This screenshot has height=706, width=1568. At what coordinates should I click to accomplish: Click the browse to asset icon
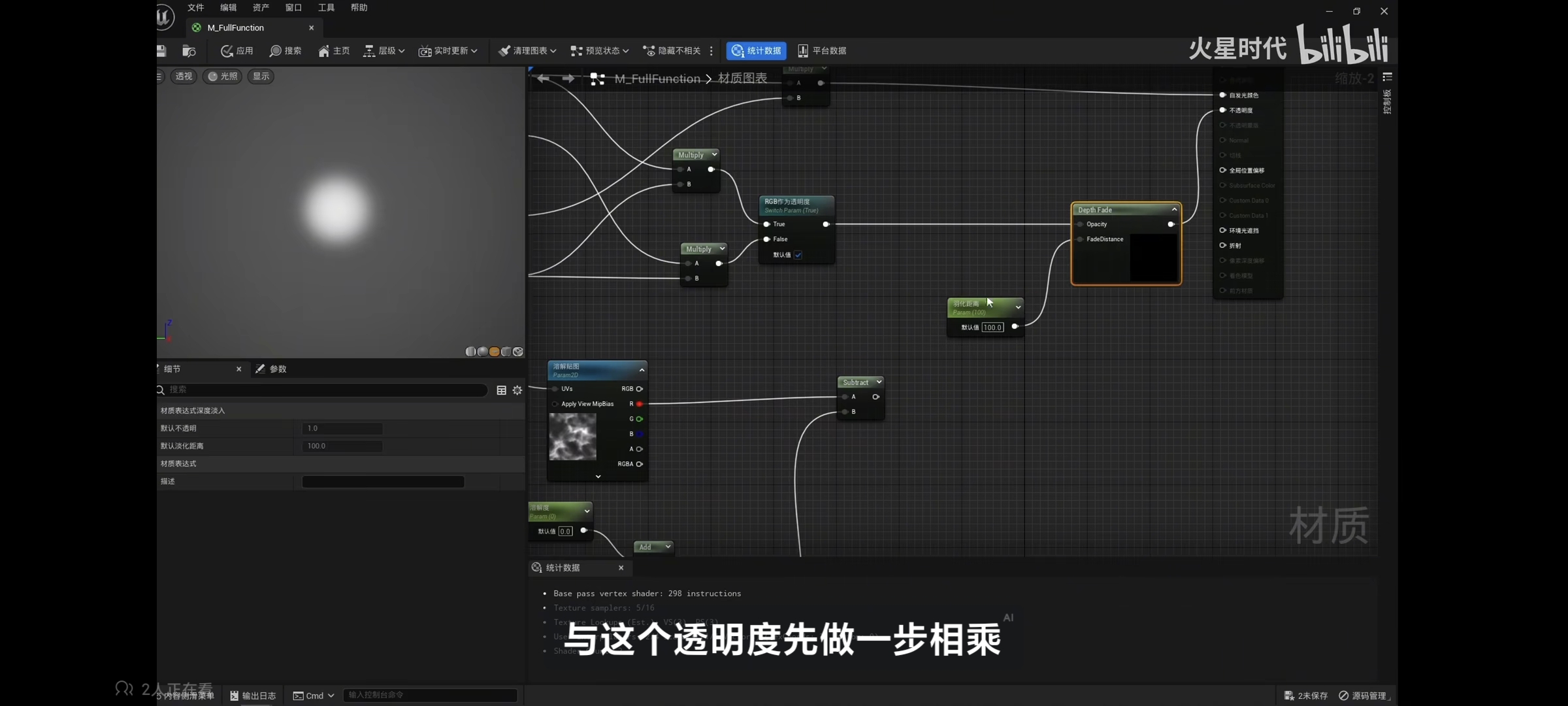click(189, 51)
